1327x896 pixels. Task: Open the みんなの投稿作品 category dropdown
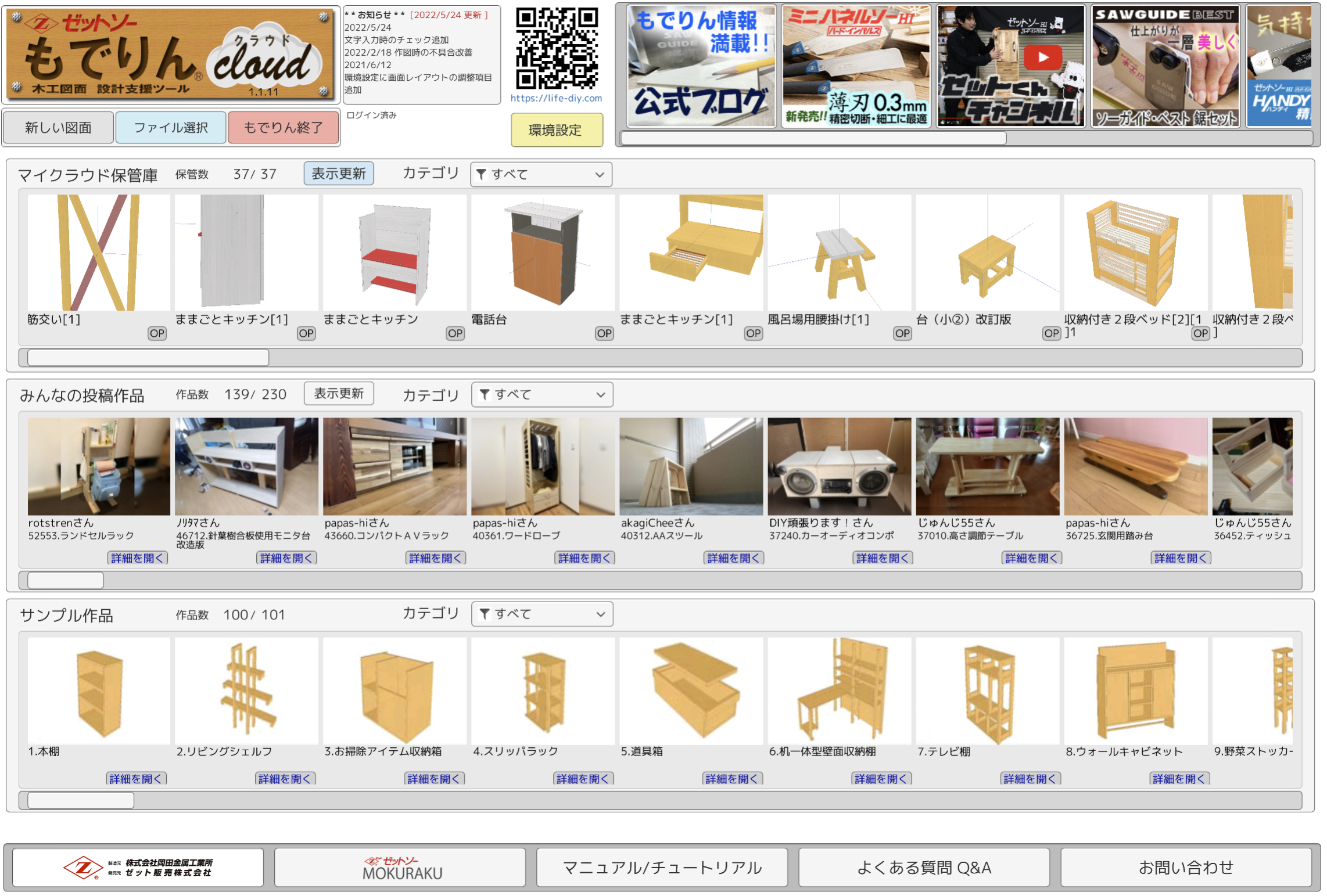coord(541,395)
